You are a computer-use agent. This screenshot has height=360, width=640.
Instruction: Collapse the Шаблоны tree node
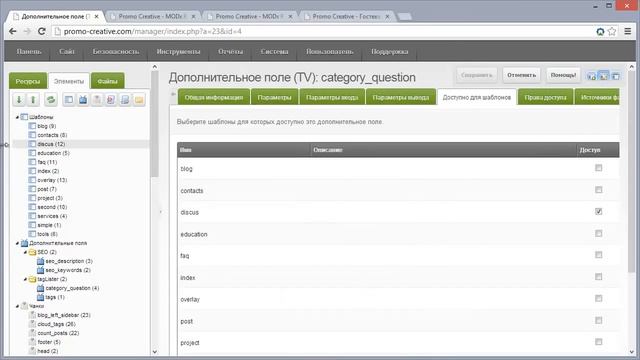[17, 117]
